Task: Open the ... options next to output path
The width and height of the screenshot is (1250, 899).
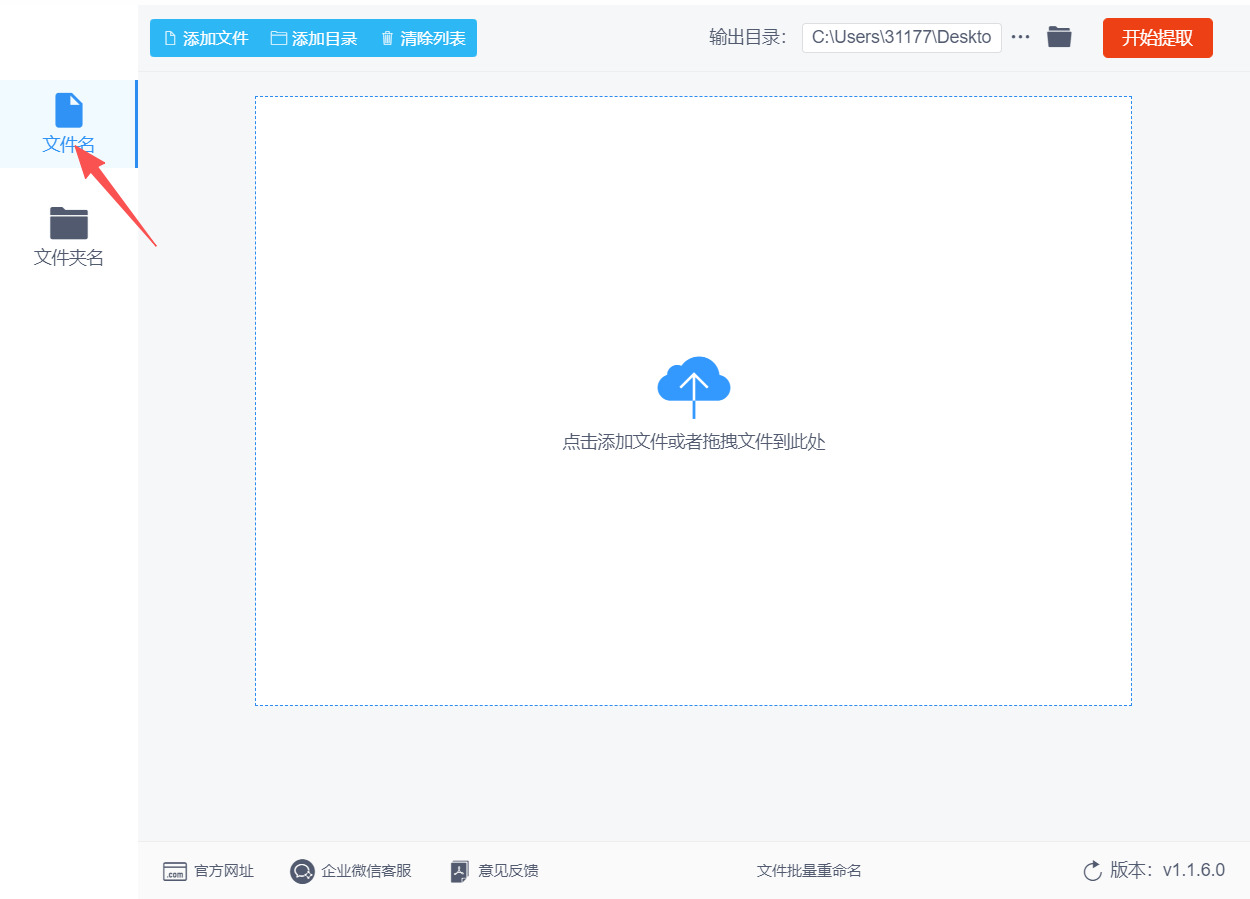Action: [1020, 37]
